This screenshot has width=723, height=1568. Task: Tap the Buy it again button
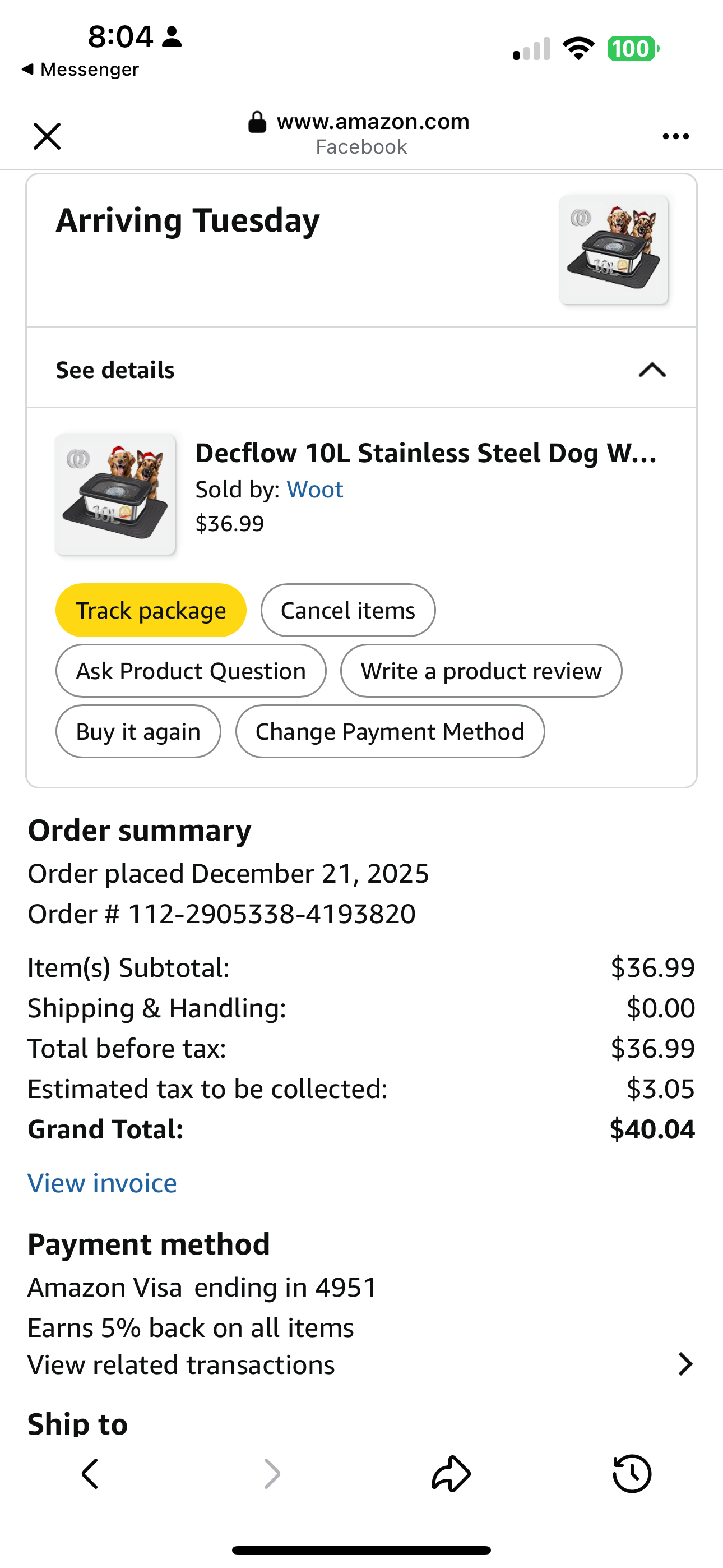coord(138,731)
